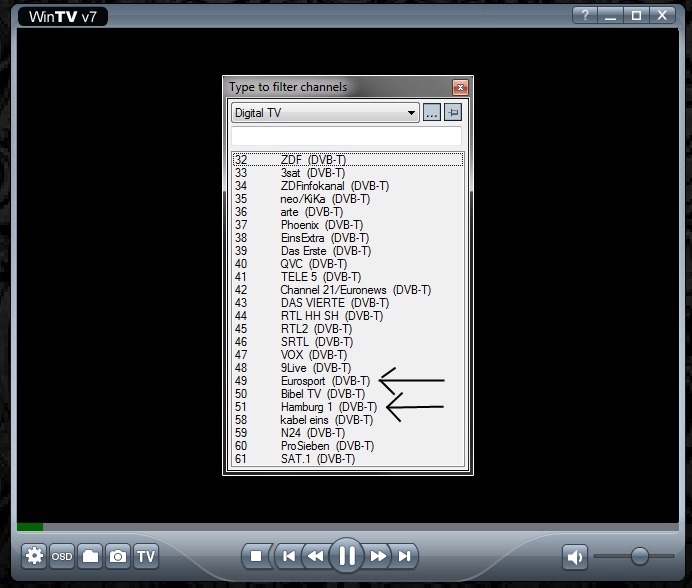Select channel 45 RTL2
The height and width of the screenshot is (588, 692).
[x=348, y=329]
